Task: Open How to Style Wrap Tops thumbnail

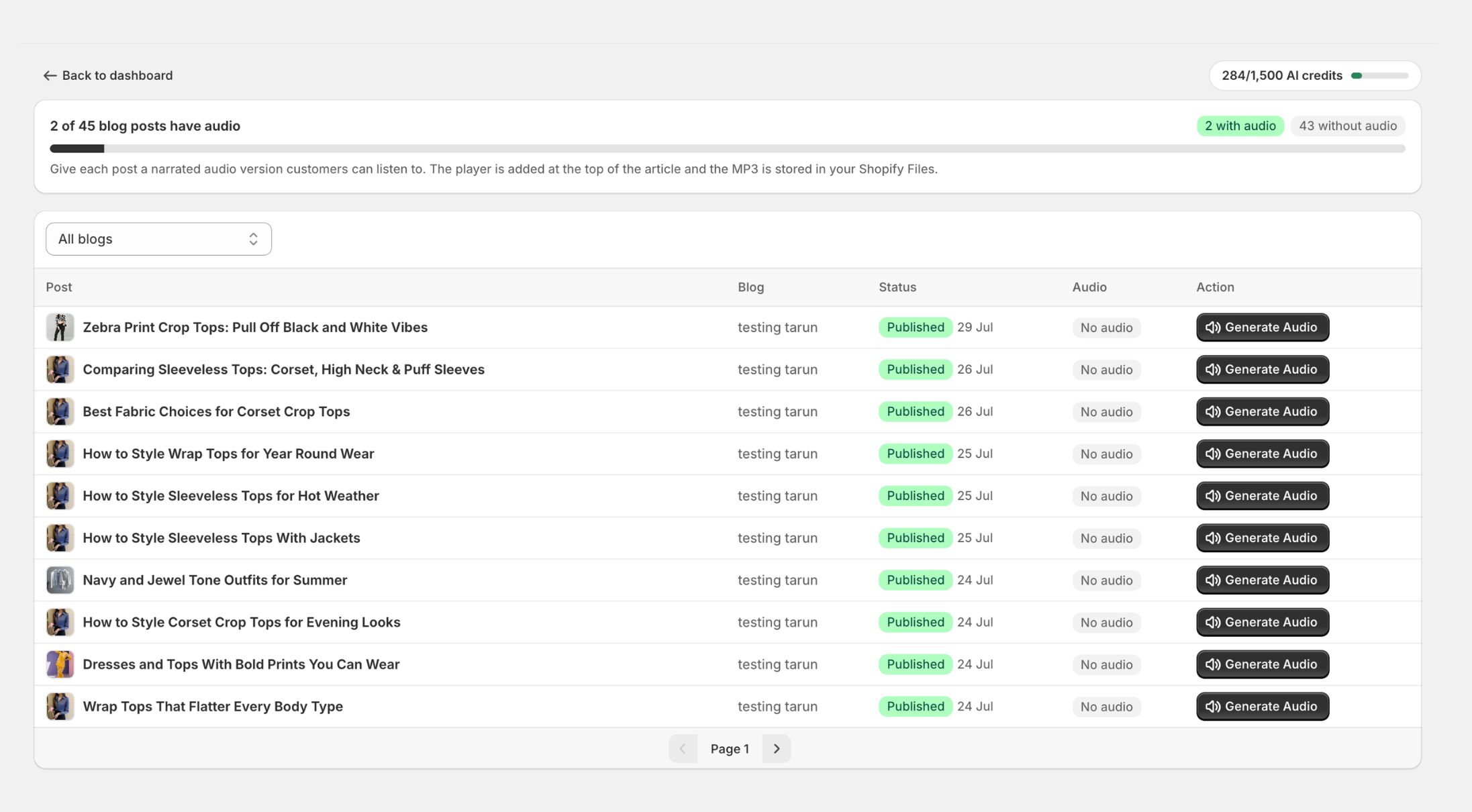Action: (x=60, y=454)
